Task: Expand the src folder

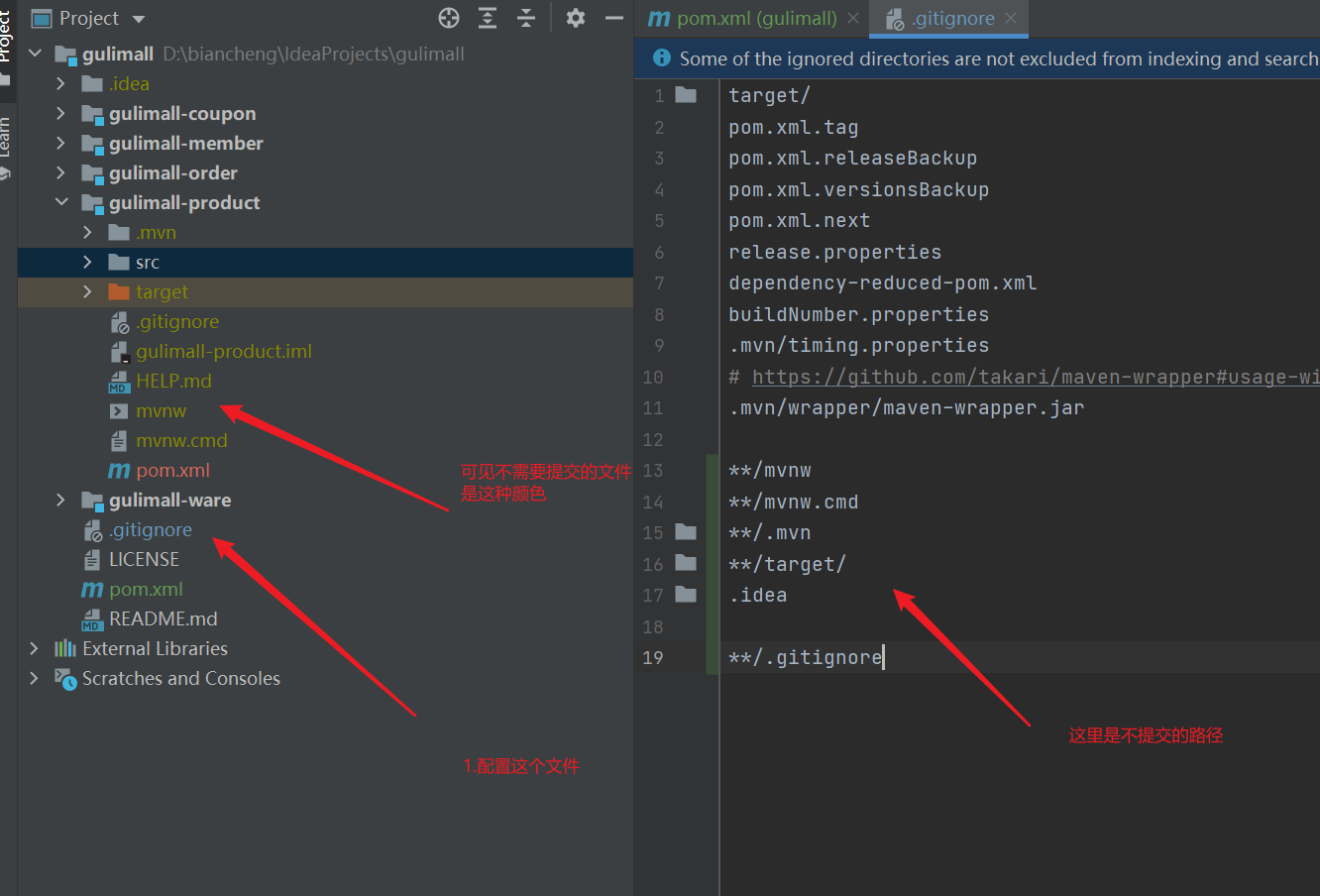Action: [x=87, y=262]
